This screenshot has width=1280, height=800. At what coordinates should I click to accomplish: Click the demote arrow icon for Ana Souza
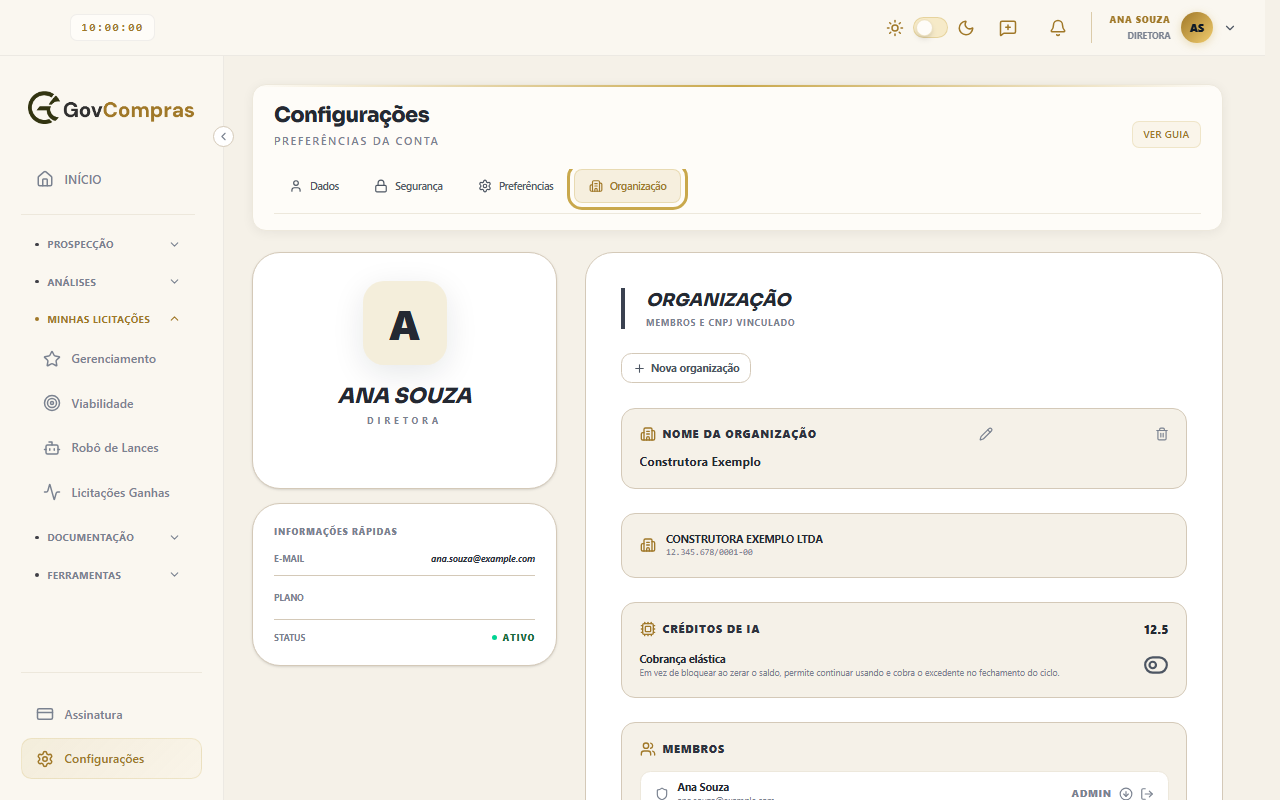click(1126, 794)
